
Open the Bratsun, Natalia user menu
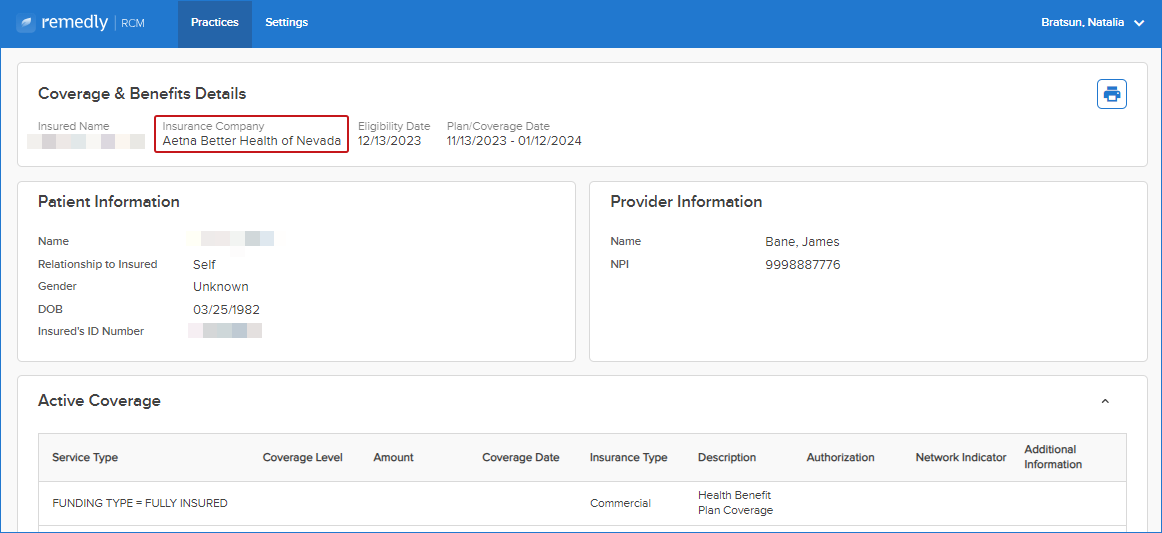click(1093, 23)
